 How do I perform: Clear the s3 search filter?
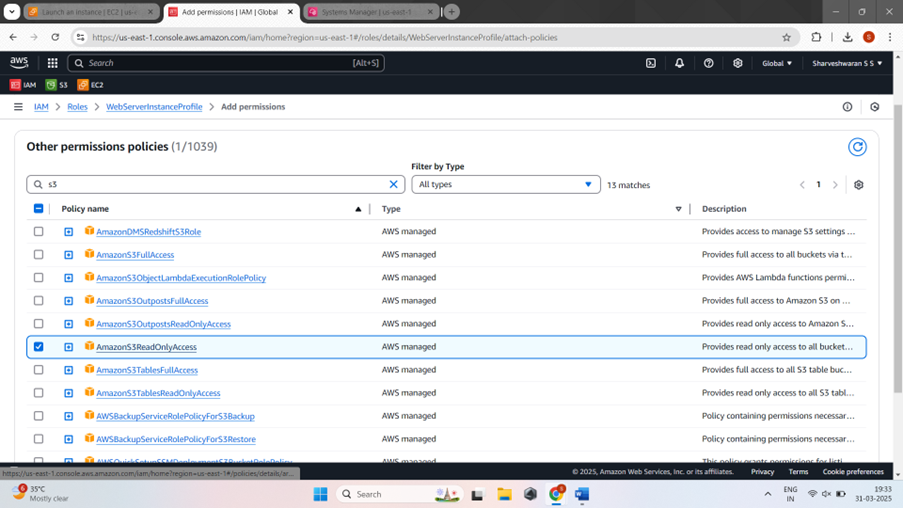[x=393, y=184]
